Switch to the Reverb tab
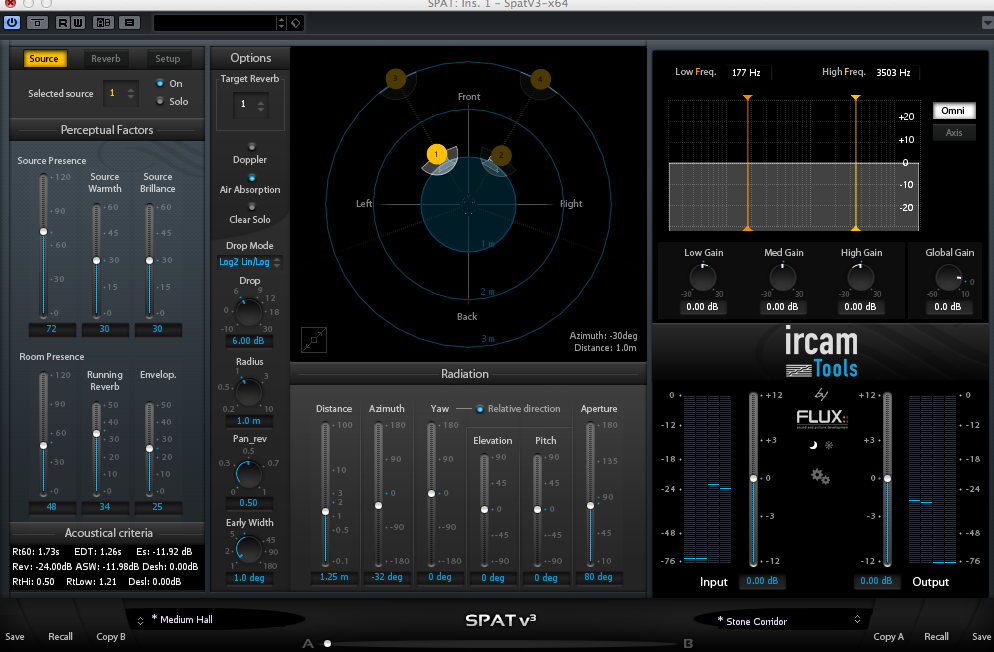Viewport: 994px width, 652px height. click(x=106, y=59)
